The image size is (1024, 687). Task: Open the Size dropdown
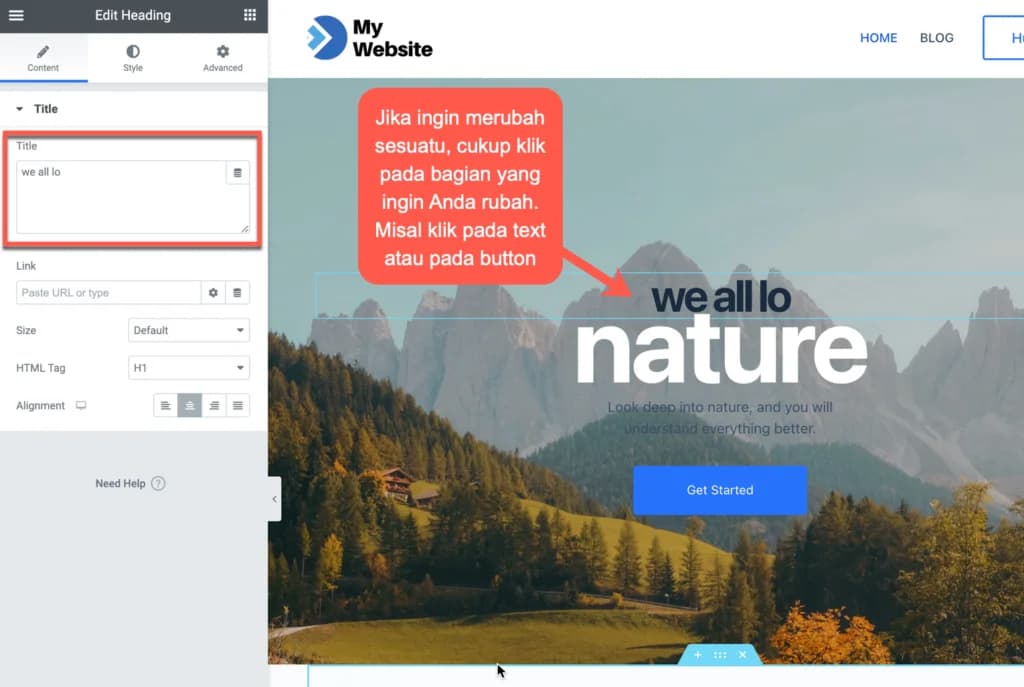pyautogui.click(x=188, y=330)
